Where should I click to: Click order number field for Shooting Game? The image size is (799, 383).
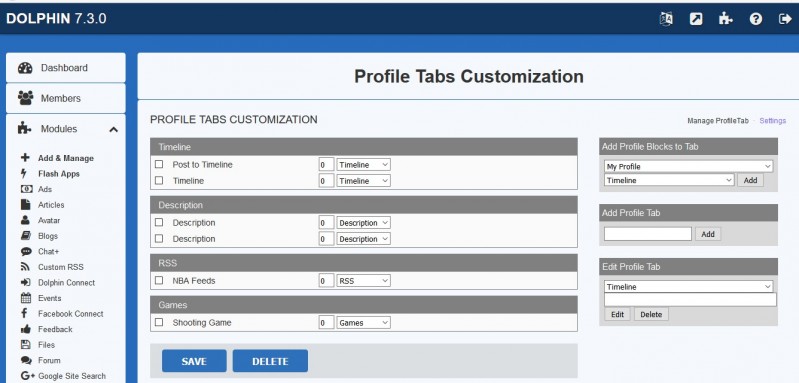click(x=326, y=322)
